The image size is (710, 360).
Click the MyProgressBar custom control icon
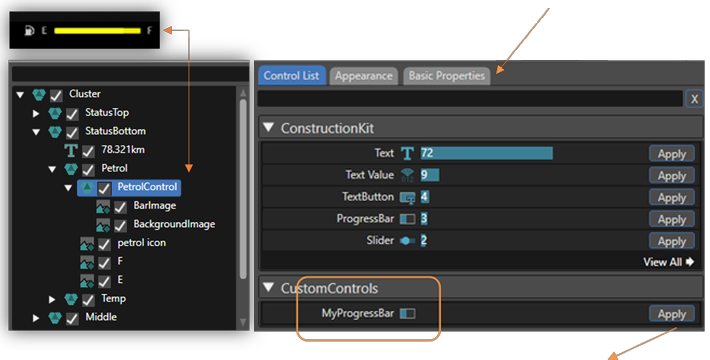(408, 313)
